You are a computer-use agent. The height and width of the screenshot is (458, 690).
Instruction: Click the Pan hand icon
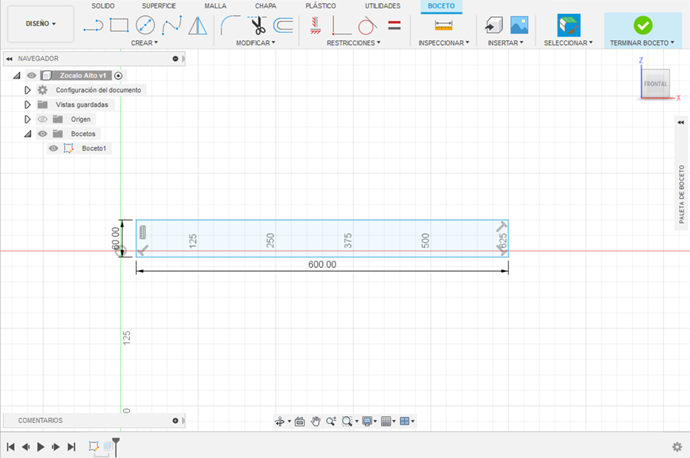(315, 421)
